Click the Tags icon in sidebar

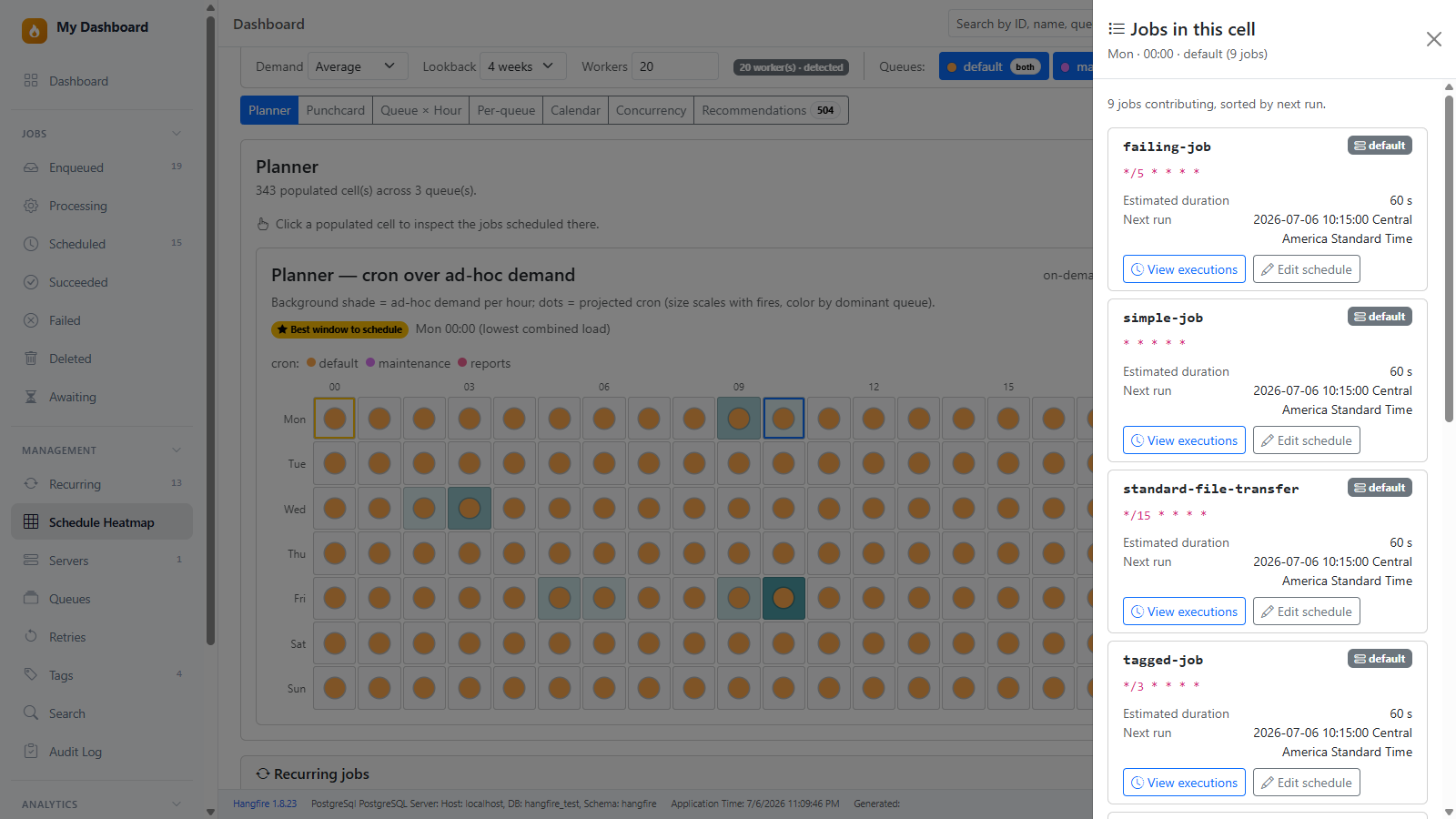(x=31, y=675)
